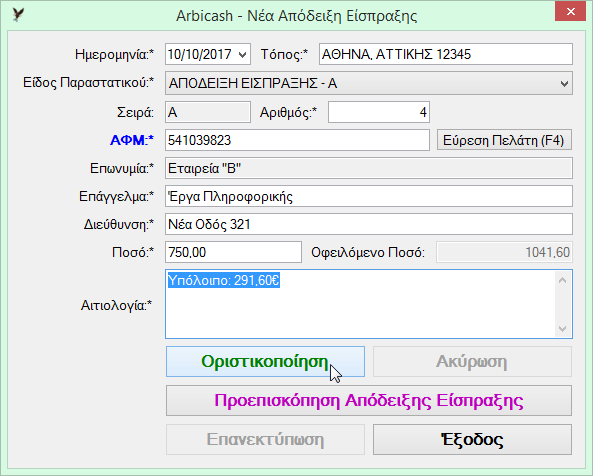Click the Αιτιολογία scrollbar up arrow

562,280
